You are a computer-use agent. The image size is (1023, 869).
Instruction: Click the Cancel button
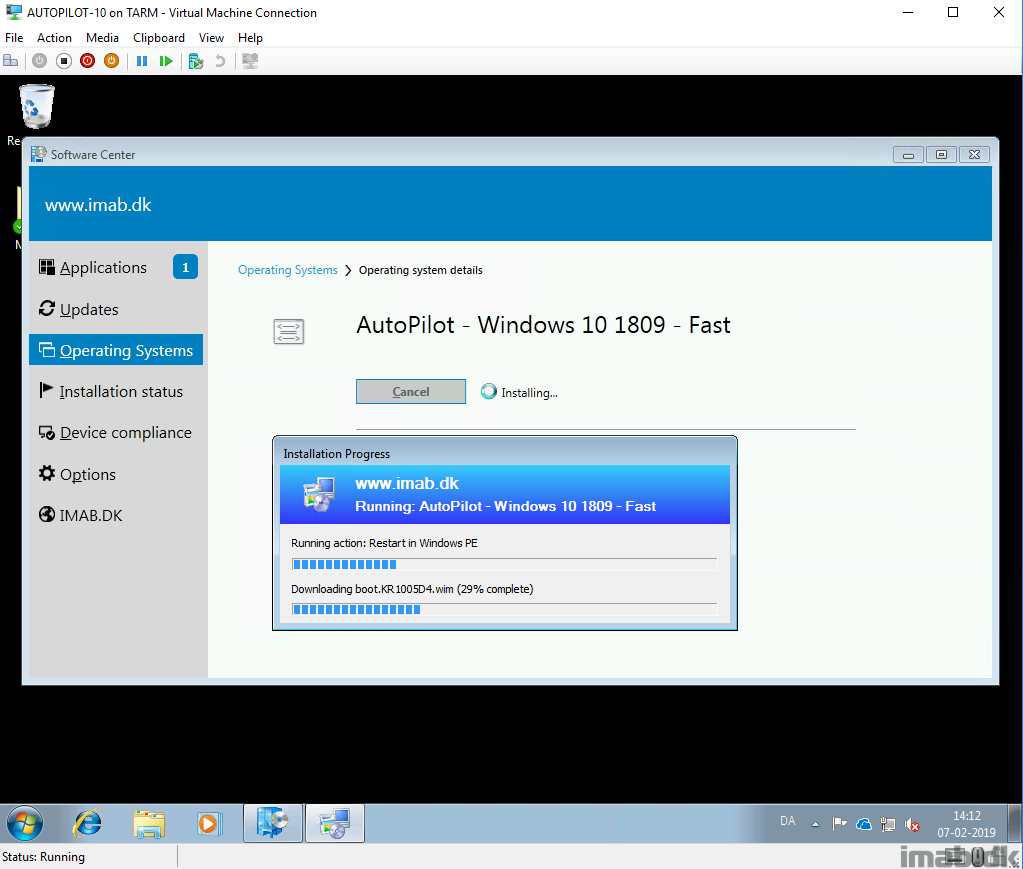(x=411, y=391)
